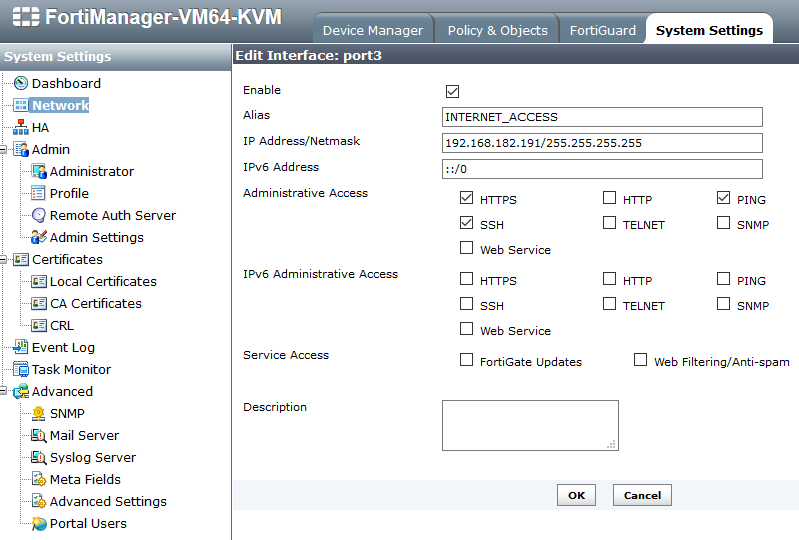The width and height of the screenshot is (799, 540).
Task: Switch to the Policy & Objects tab
Action: coord(497,31)
